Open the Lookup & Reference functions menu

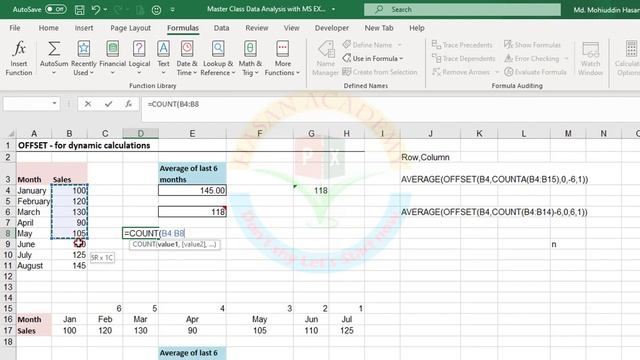click(218, 58)
